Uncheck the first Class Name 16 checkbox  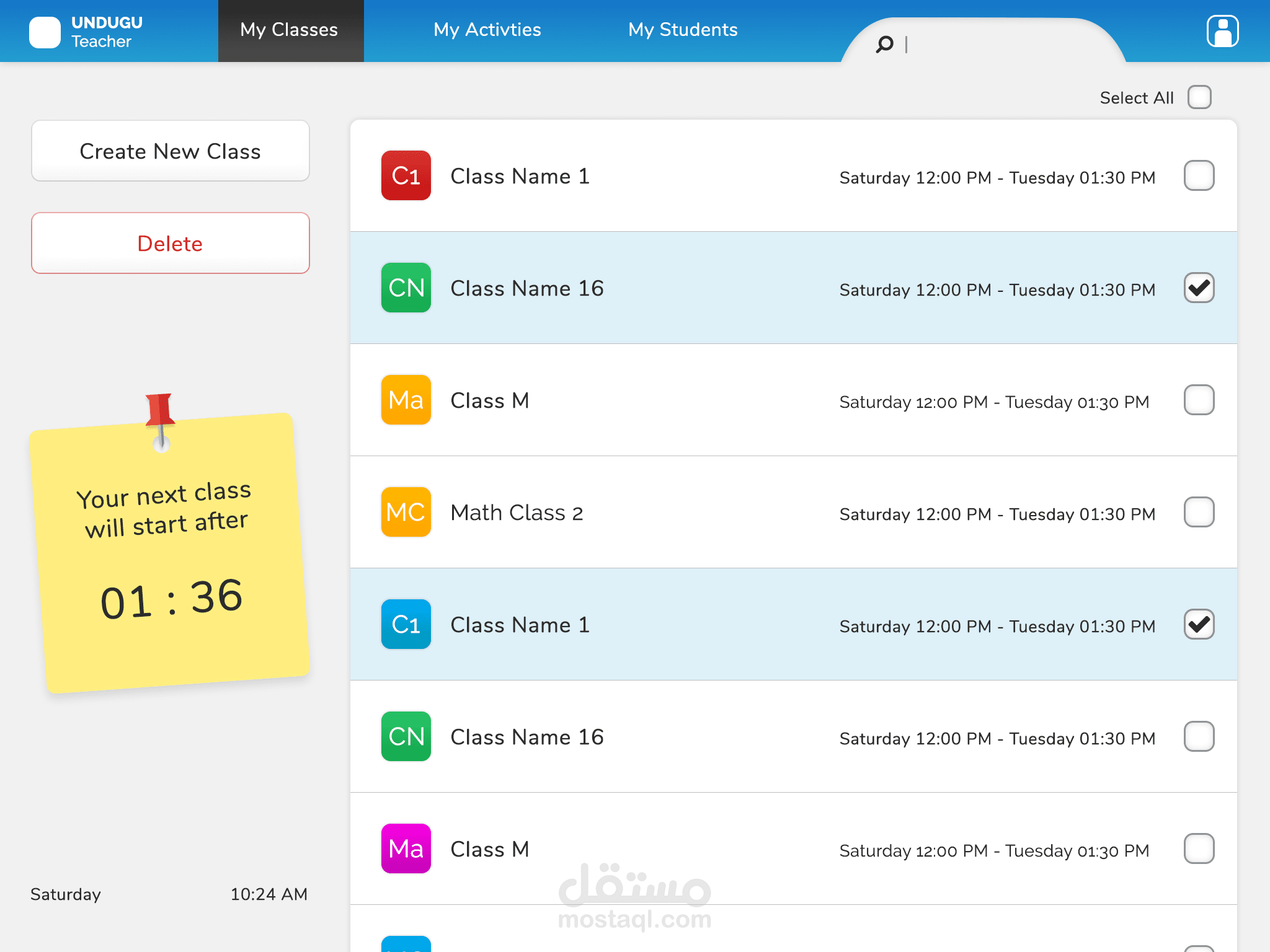[1199, 288]
